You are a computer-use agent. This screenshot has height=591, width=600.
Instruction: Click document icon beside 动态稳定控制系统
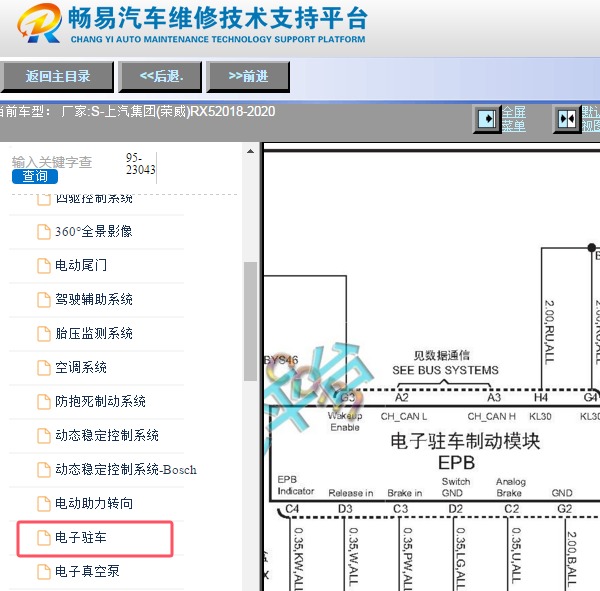(44, 436)
